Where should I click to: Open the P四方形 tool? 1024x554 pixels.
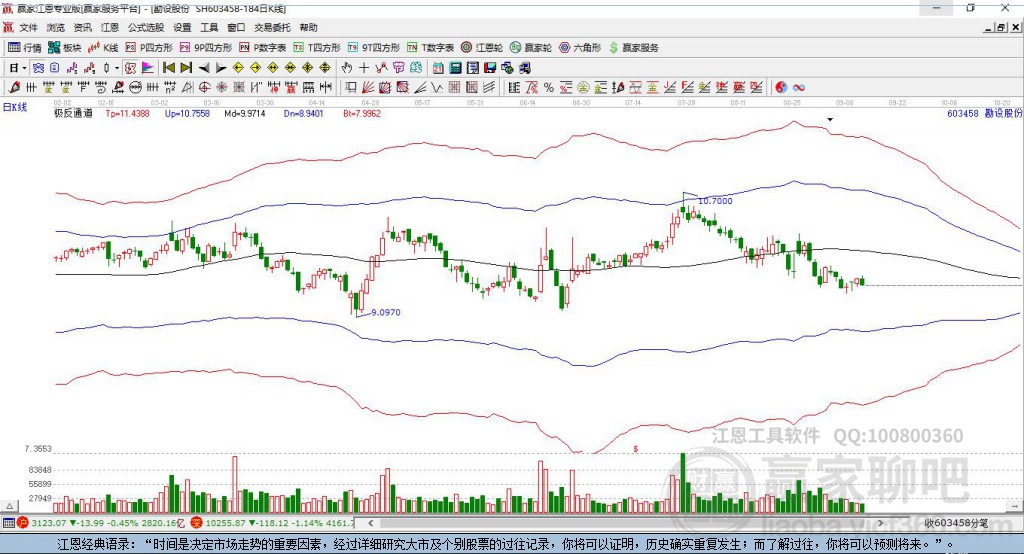pyautogui.click(x=149, y=48)
